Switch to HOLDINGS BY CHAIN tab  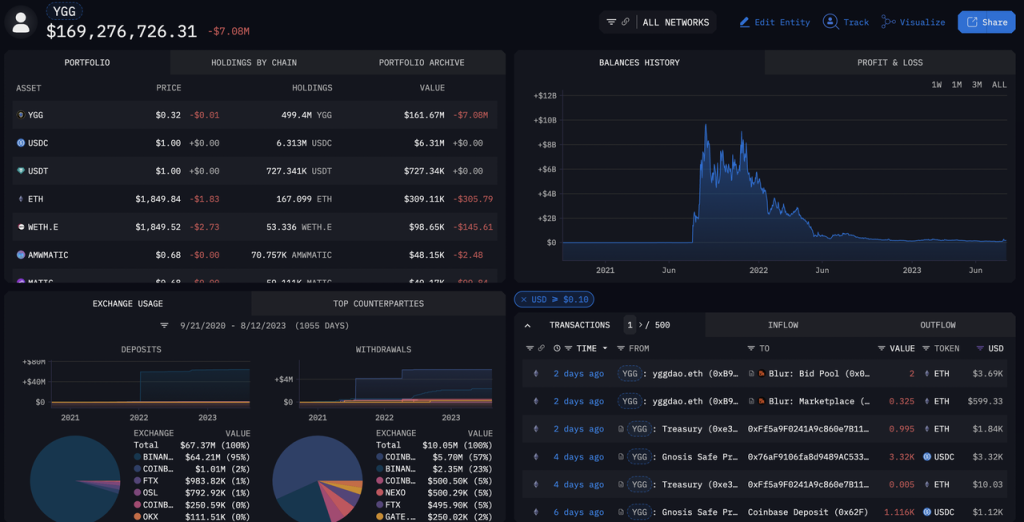[x=253, y=63]
